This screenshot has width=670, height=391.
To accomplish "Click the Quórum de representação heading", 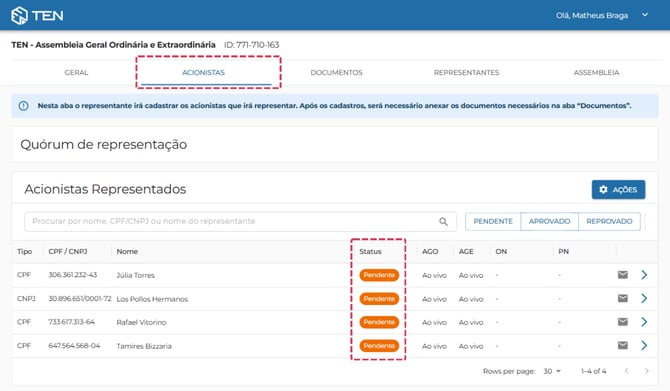I will 103,144.
